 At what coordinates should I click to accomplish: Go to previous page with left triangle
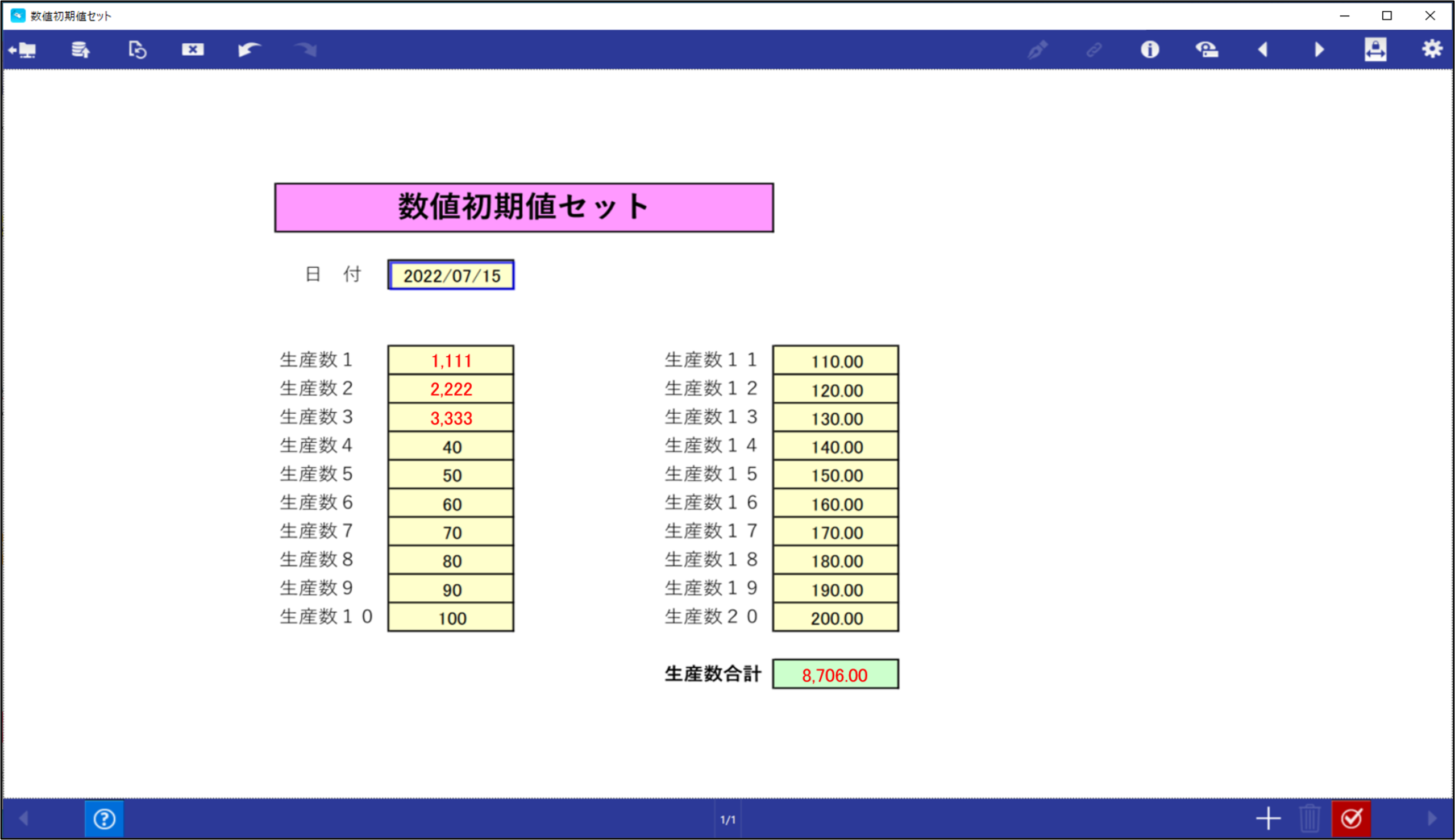click(1262, 49)
